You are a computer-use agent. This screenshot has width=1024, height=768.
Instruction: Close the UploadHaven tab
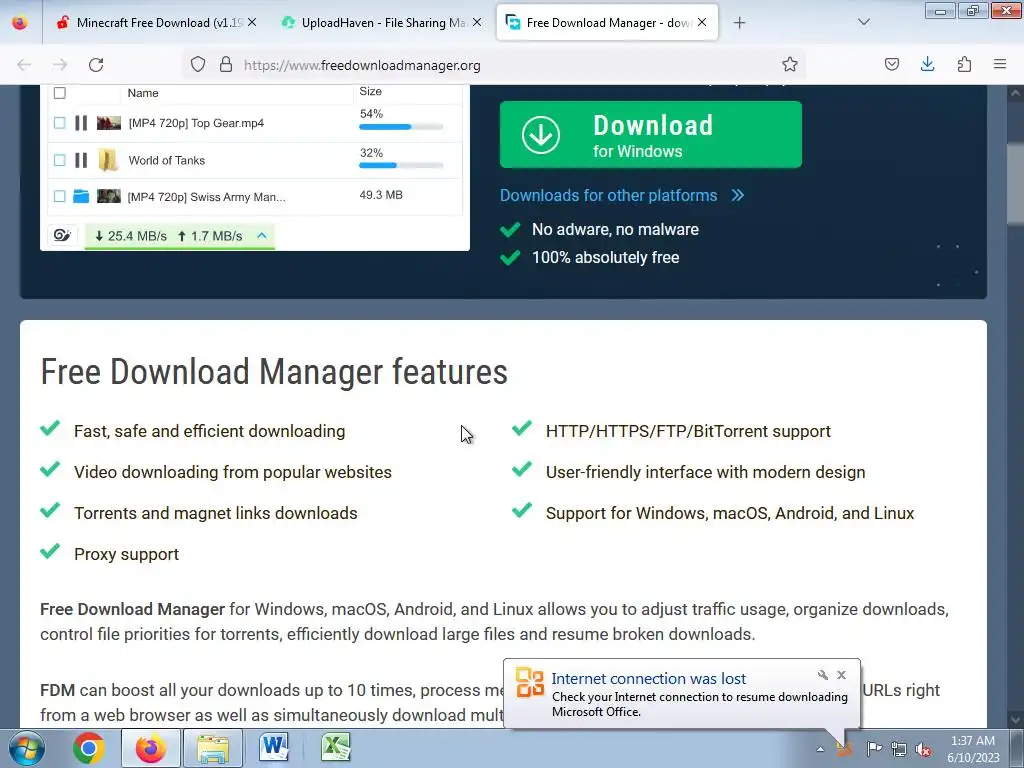[477, 22]
